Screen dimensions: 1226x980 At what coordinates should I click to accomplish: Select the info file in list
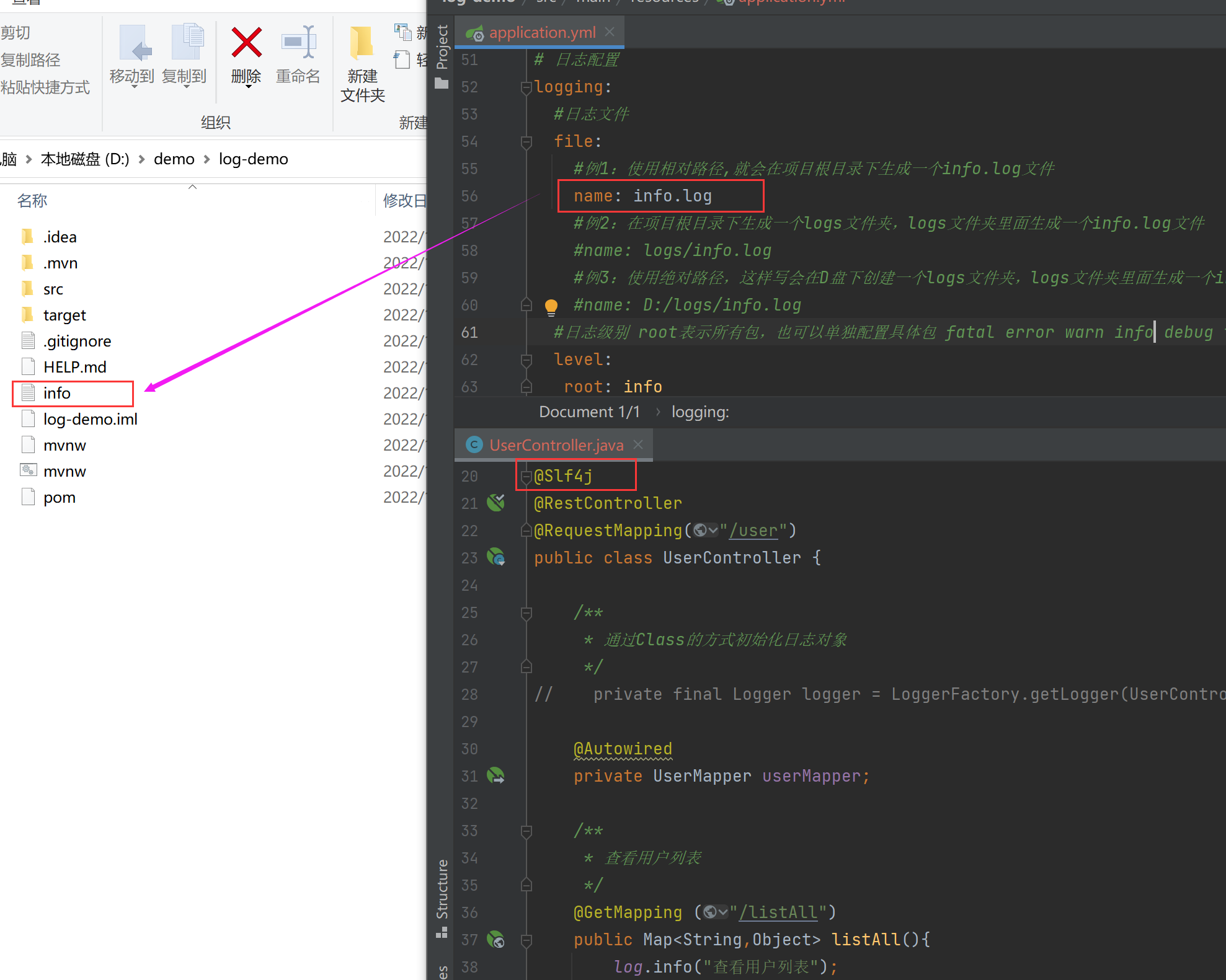(57, 394)
